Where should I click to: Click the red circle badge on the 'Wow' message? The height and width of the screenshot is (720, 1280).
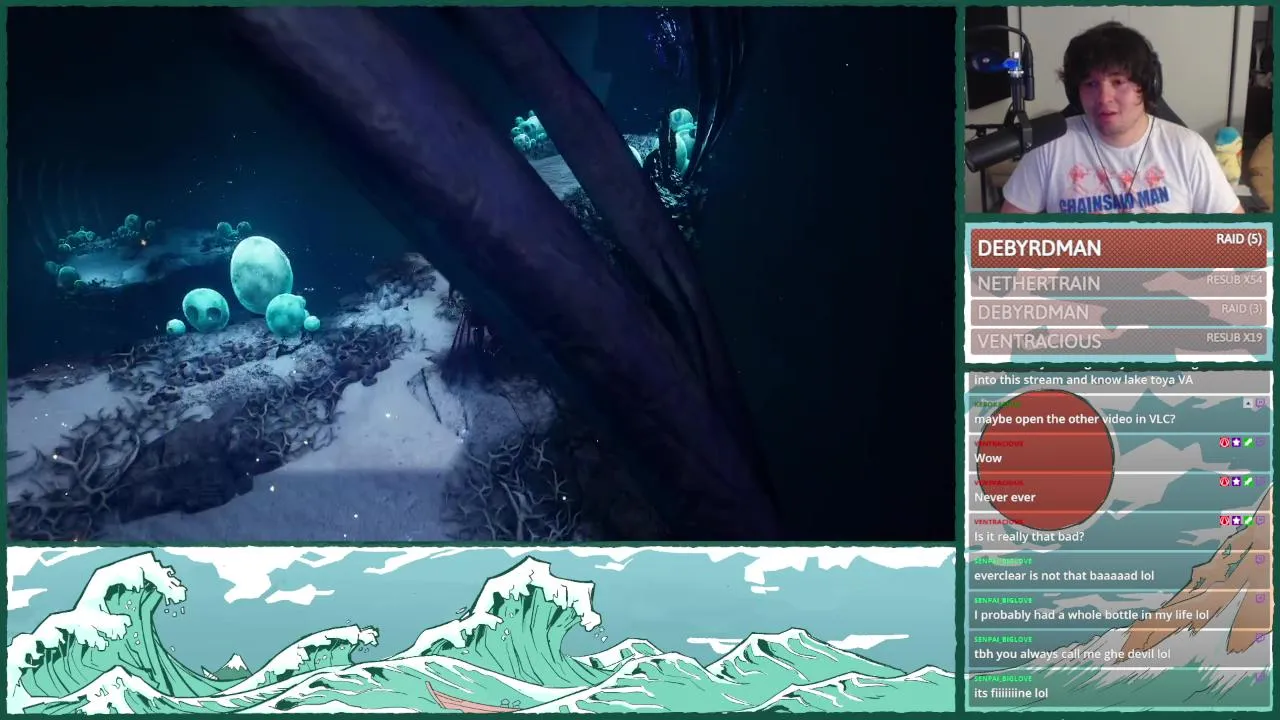pos(1224,442)
